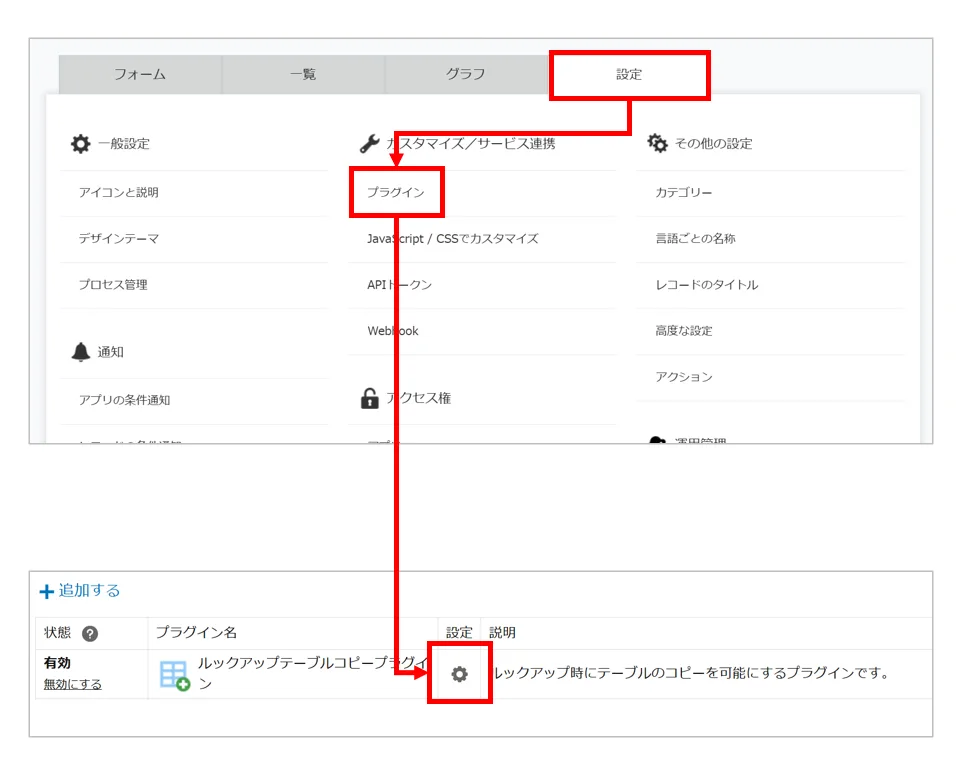
Task: Open APIトークン settings
Action: pos(400,285)
